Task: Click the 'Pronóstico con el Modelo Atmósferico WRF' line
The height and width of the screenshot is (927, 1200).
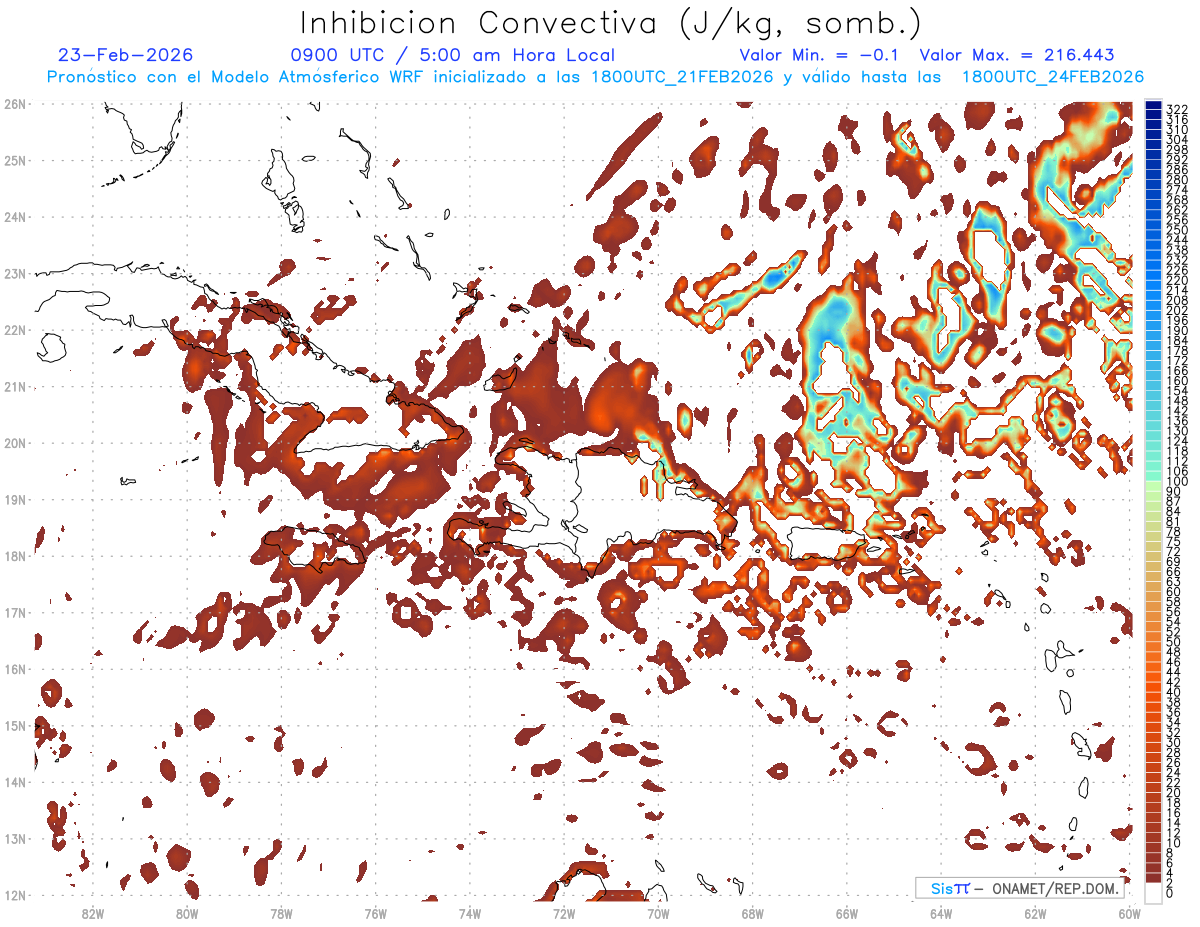Action: pos(596,77)
